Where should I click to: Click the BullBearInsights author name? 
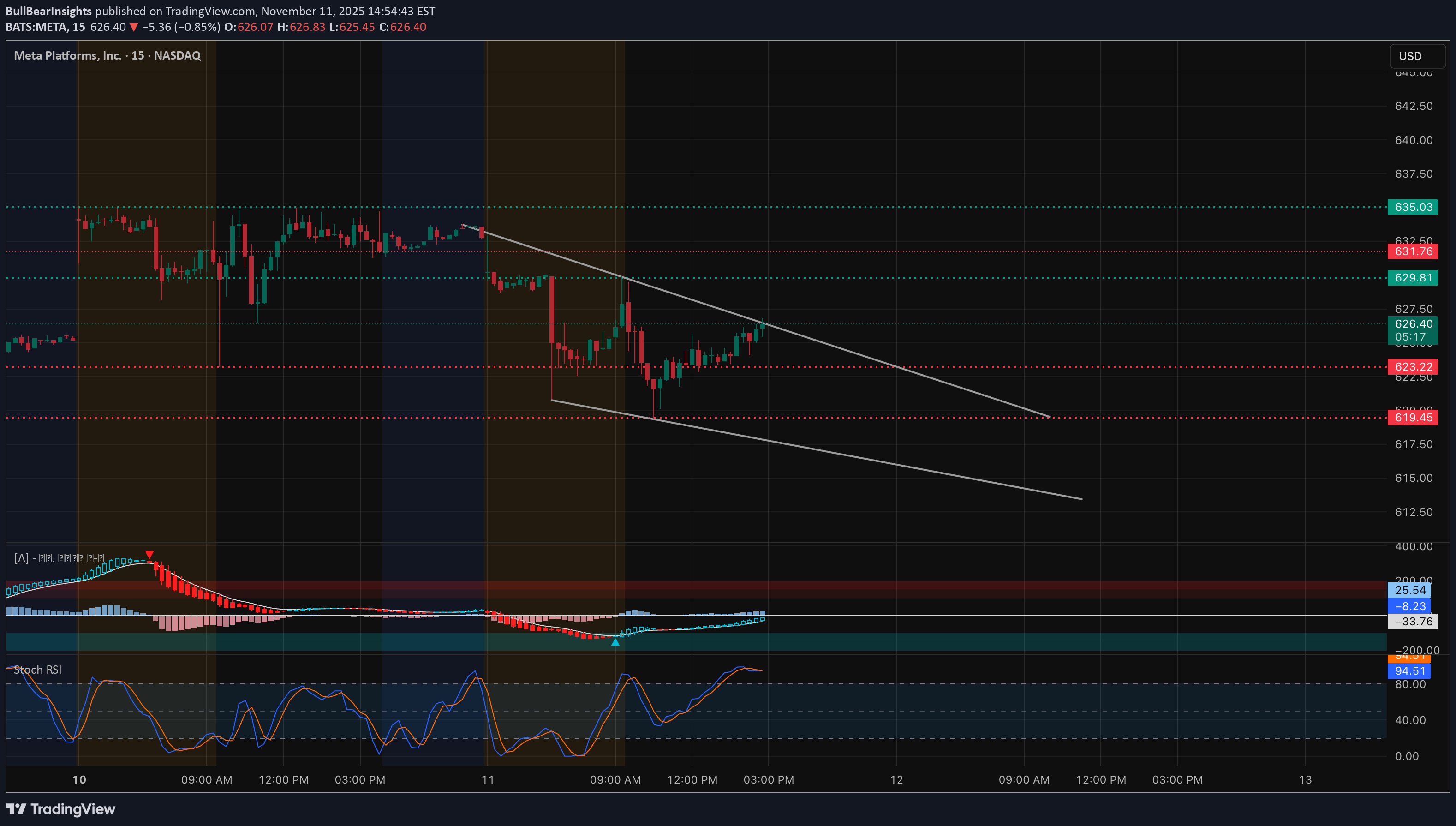coord(48,11)
